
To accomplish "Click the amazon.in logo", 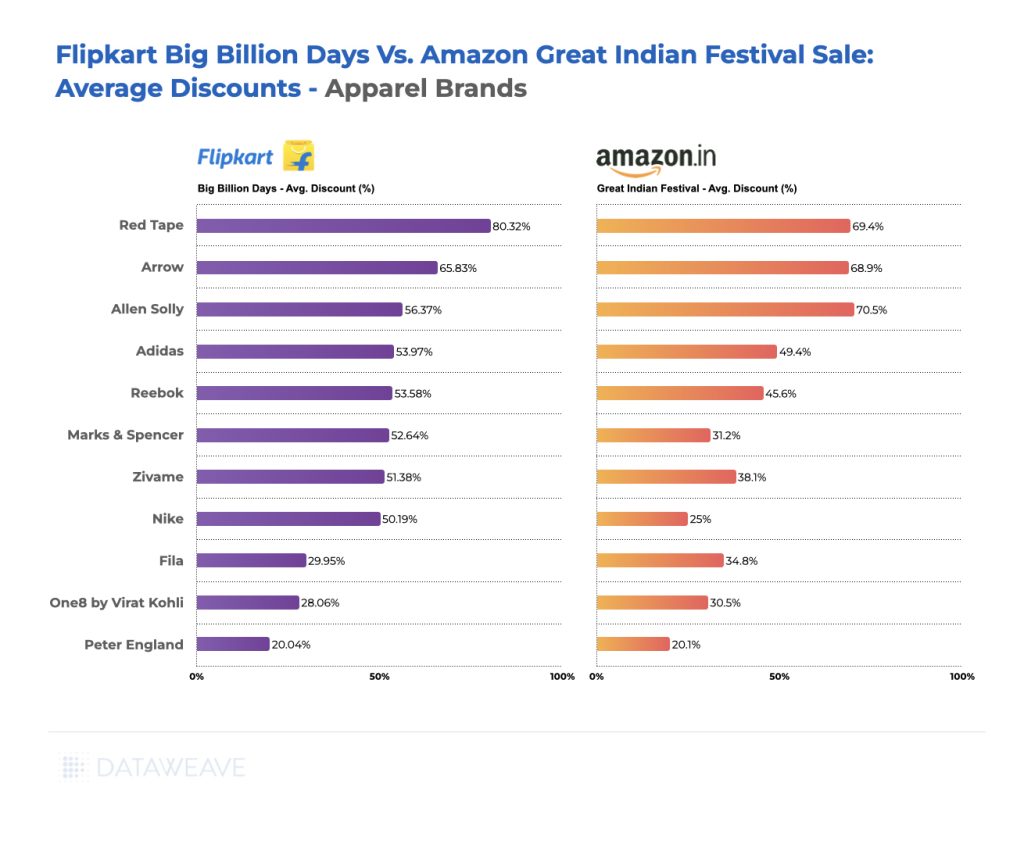I will tap(655, 158).
